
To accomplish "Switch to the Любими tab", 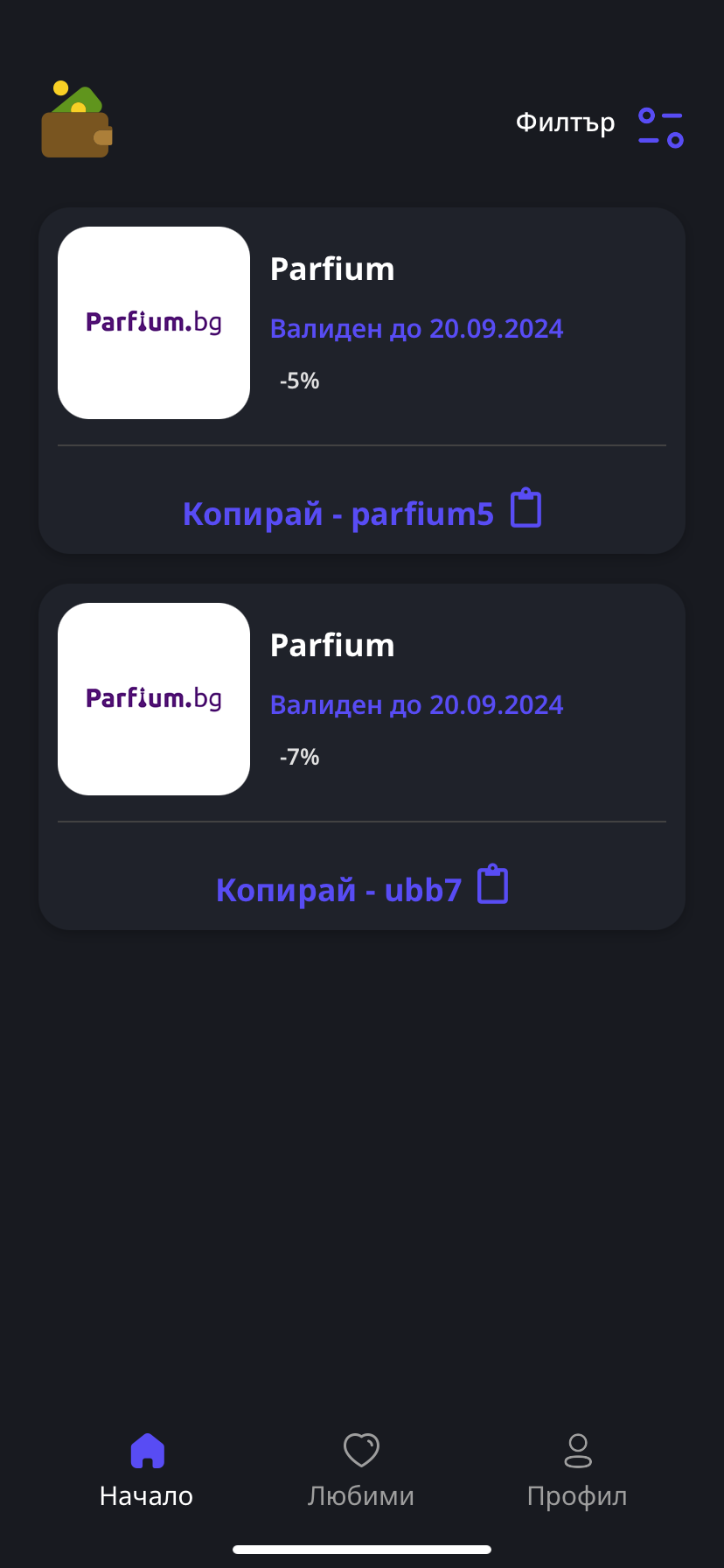I will tap(361, 1495).
